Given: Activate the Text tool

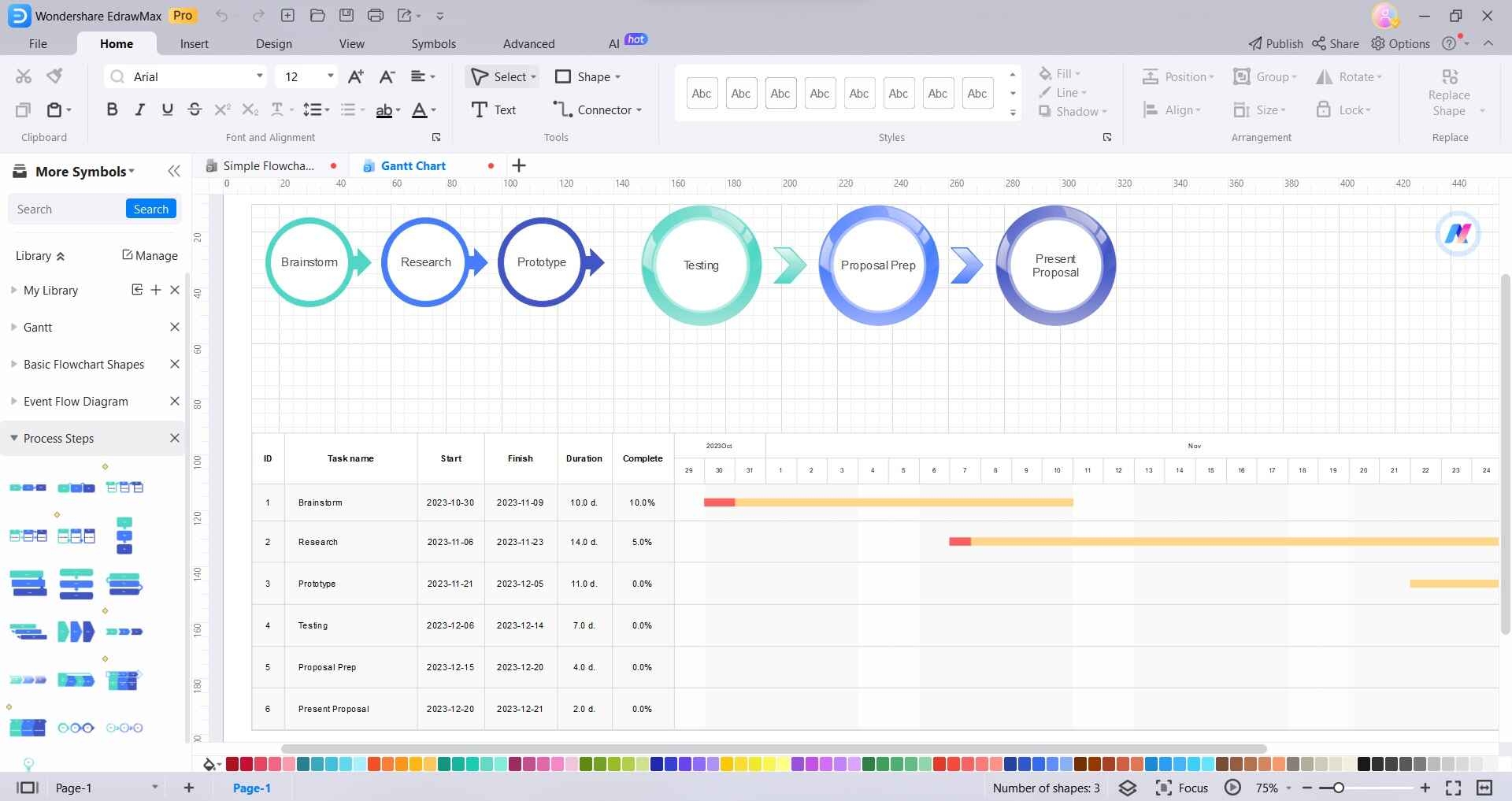Looking at the screenshot, I should pyautogui.click(x=494, y=109).
